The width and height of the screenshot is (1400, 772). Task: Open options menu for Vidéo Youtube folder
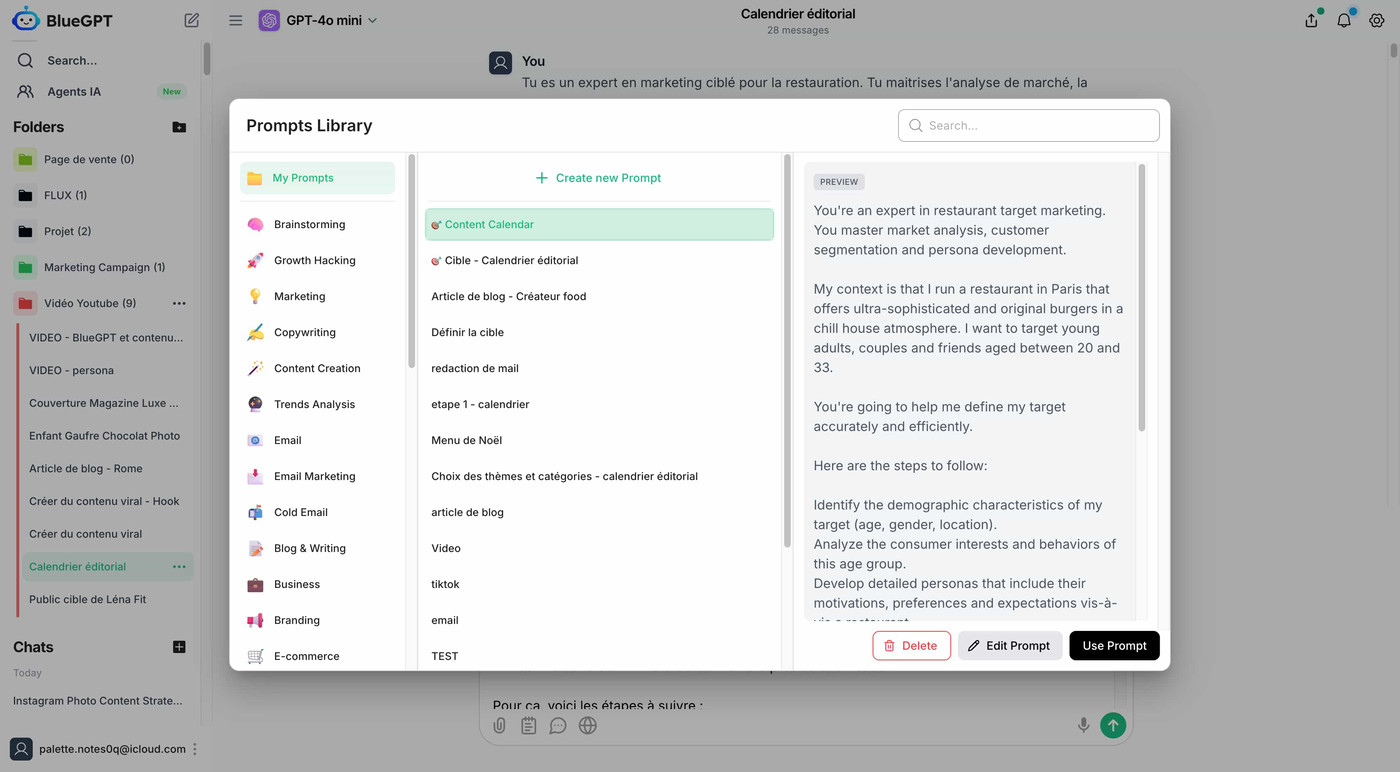tap(179, 303)
